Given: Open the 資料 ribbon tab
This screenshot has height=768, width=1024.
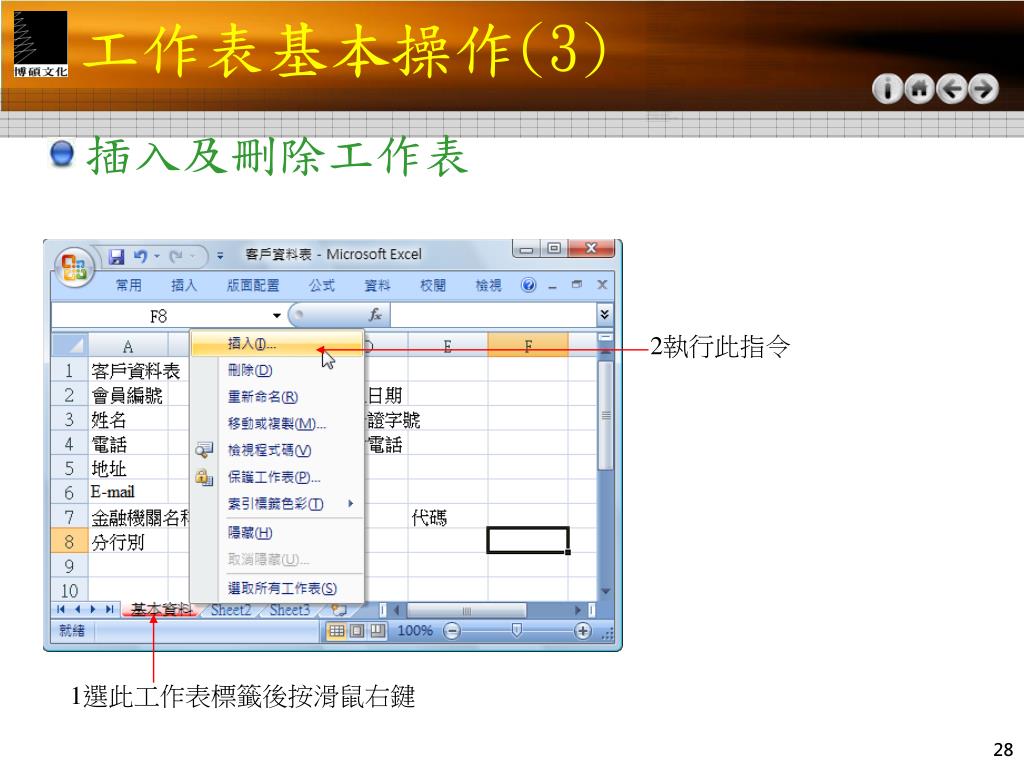Looking at the screenshot, I should click(x=377, y=285).
